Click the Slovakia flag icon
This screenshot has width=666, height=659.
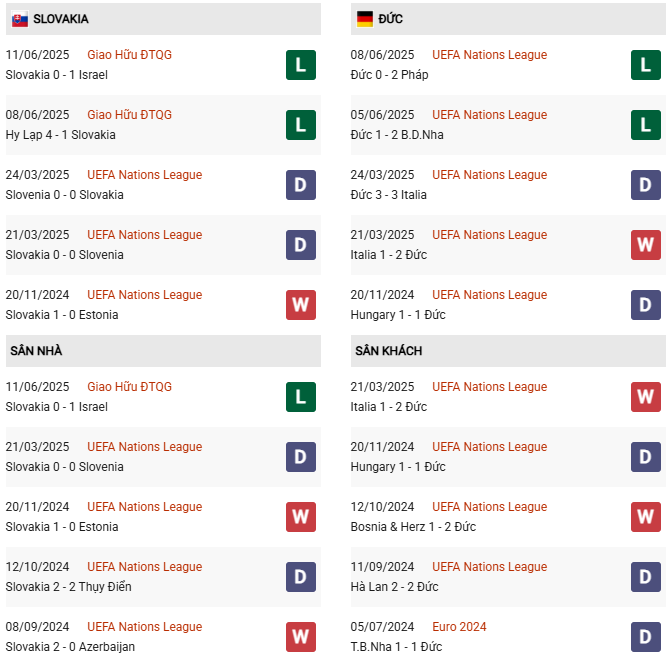click(20, 19)
